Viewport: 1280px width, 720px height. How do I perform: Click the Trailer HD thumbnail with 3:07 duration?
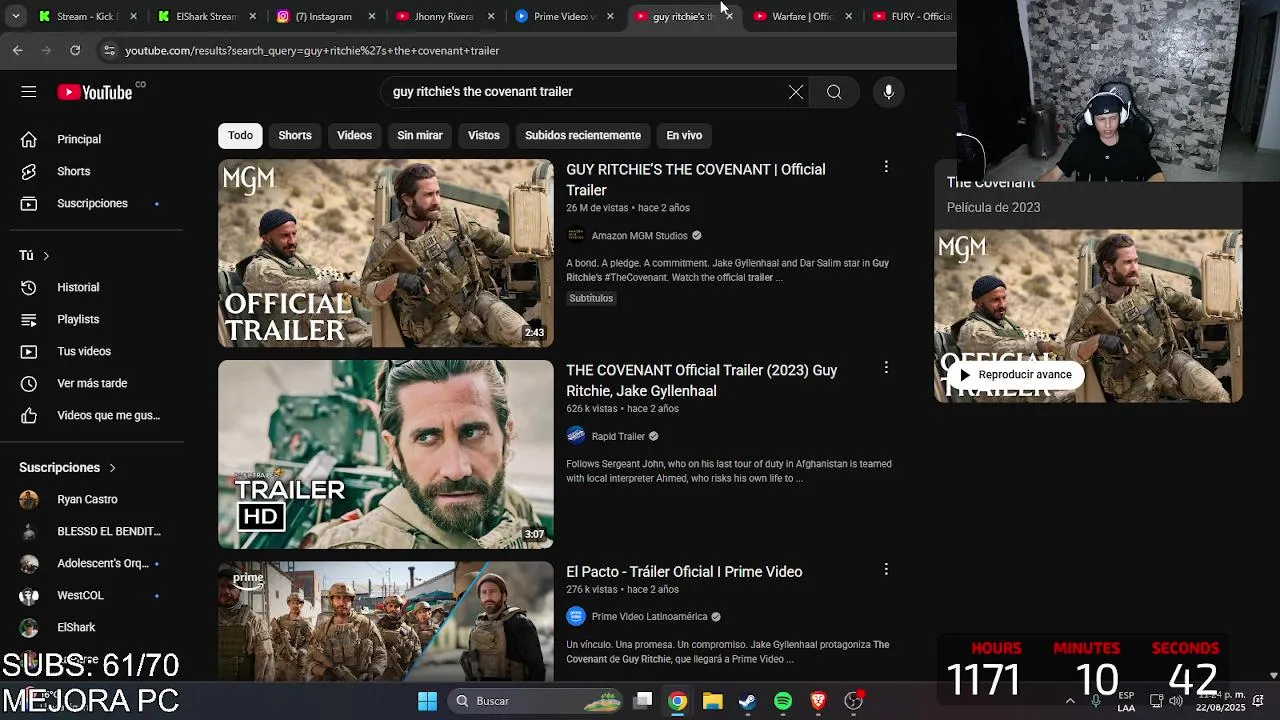tap(386, 454)
